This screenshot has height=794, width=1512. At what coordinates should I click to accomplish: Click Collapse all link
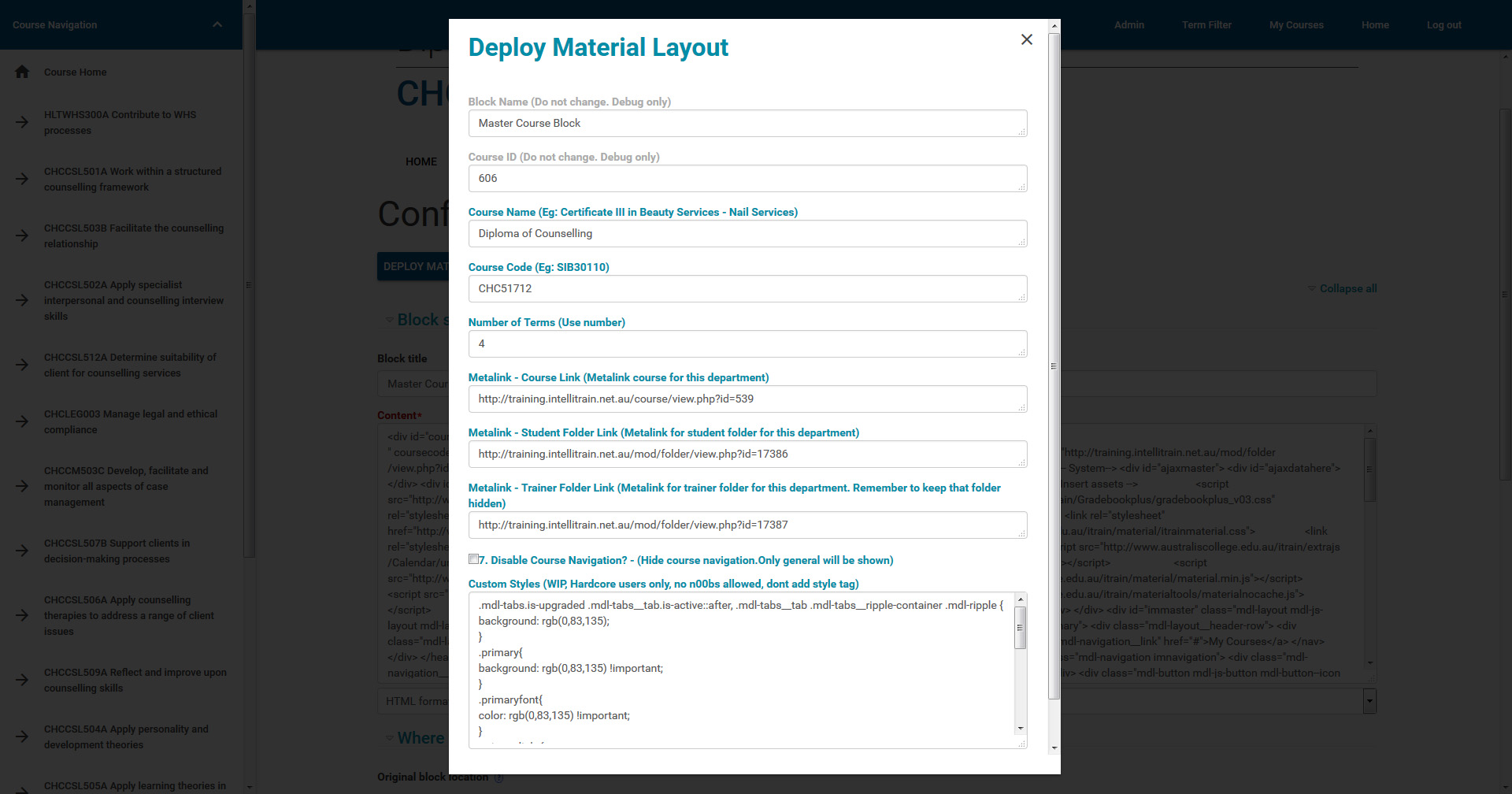click(x=1347, y=288)
